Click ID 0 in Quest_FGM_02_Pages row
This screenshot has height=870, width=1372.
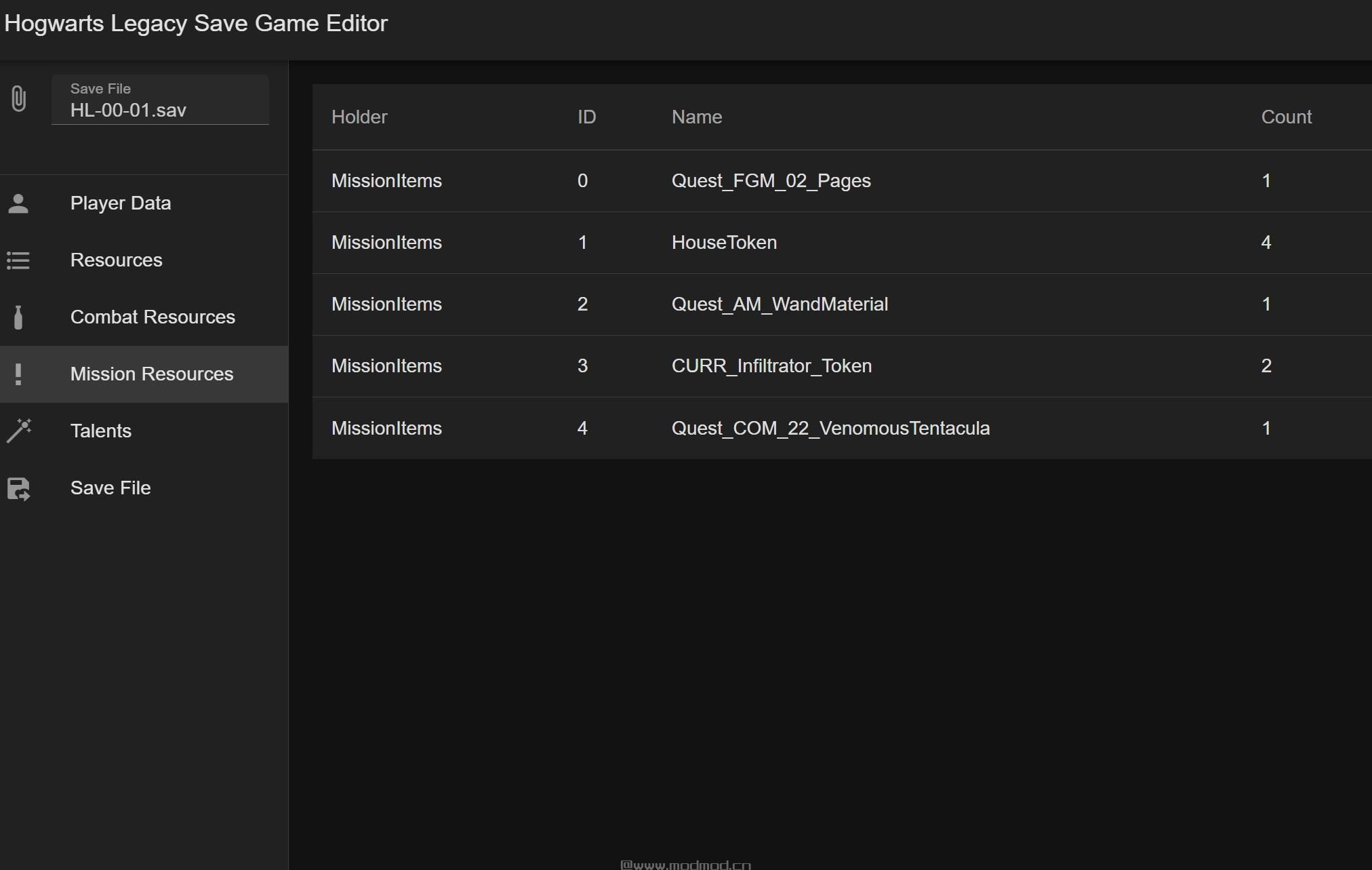click(583, 181)
